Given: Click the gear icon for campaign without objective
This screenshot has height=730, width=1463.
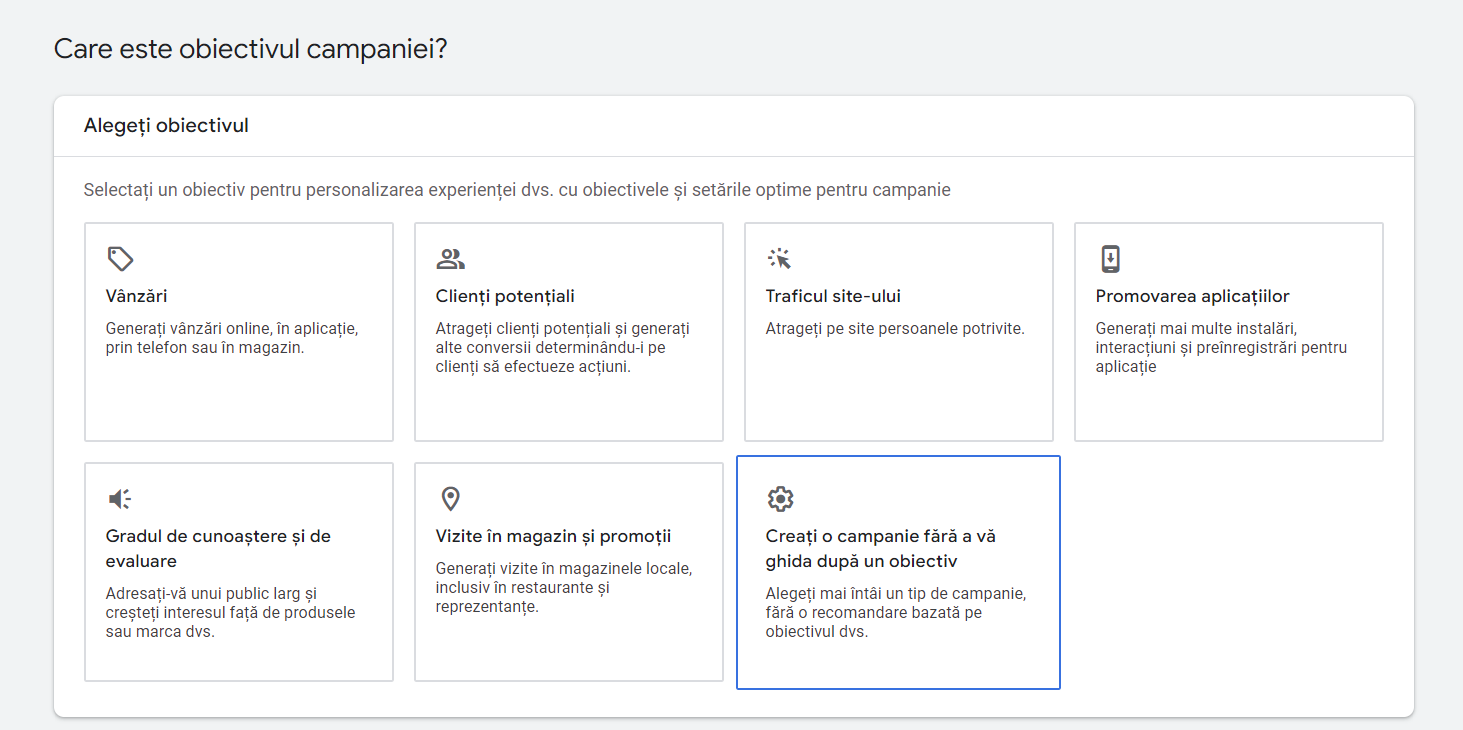Looking at the screenshot, I should [780, 499].
